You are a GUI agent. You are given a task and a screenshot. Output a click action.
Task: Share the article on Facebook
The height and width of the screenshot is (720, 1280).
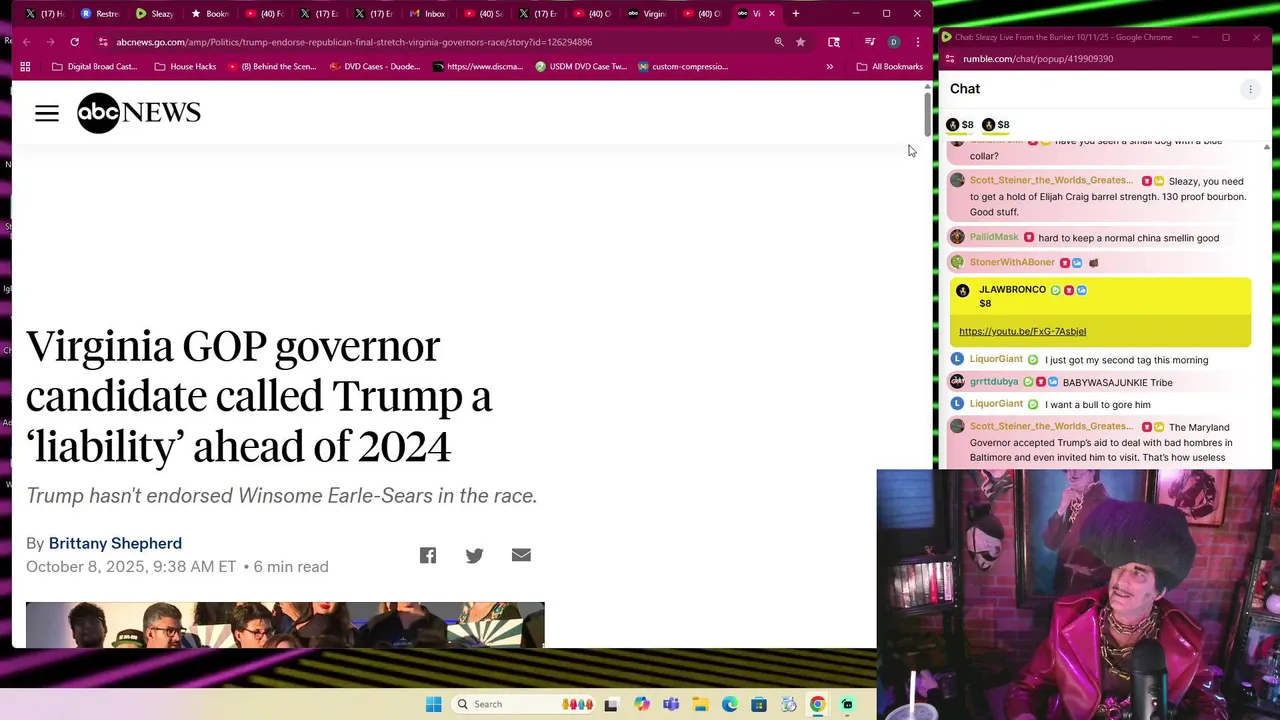428,555
